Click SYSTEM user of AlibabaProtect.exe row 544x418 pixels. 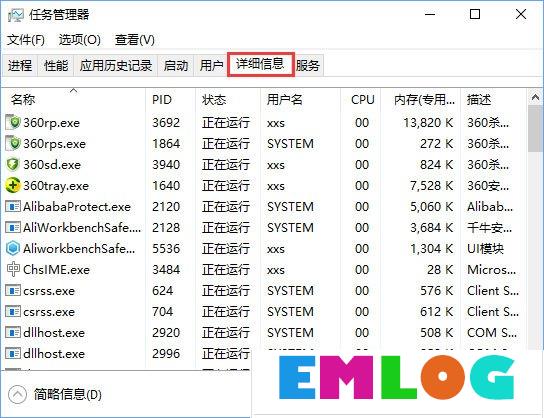pos(290,207)
